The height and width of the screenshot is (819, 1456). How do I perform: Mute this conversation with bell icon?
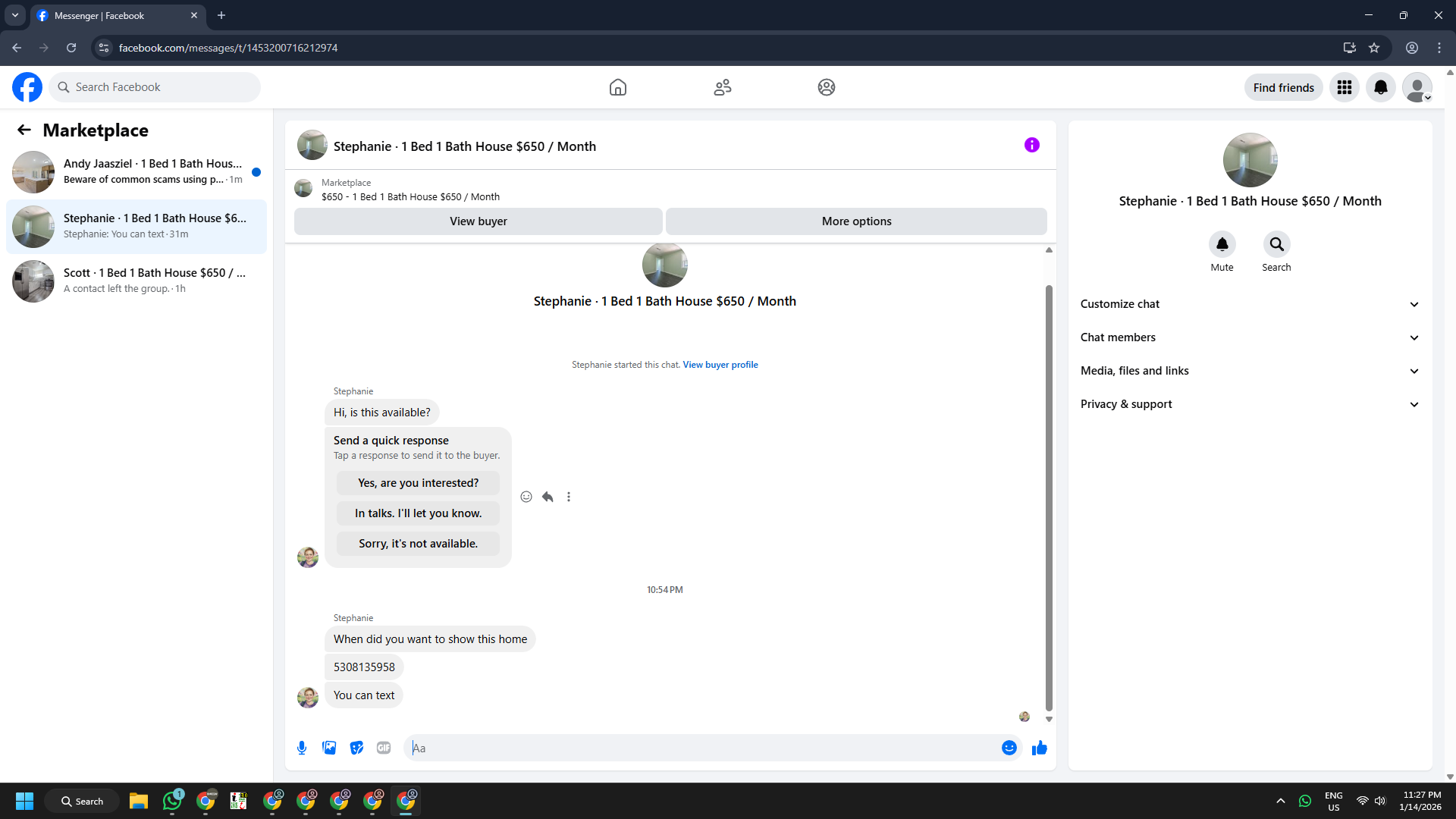tap(1222, 244)
